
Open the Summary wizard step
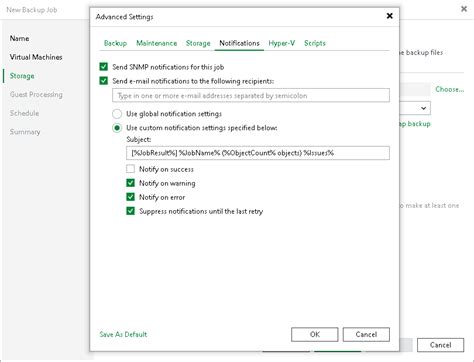(x=25, y=132)
